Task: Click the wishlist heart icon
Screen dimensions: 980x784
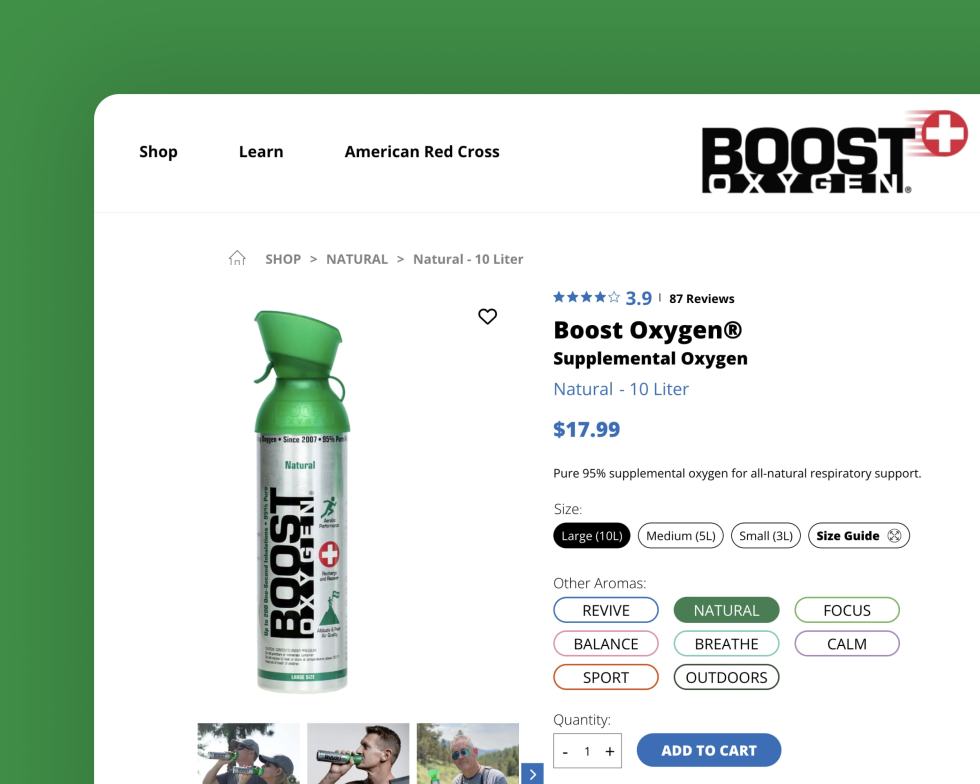Action: point(487,316)
